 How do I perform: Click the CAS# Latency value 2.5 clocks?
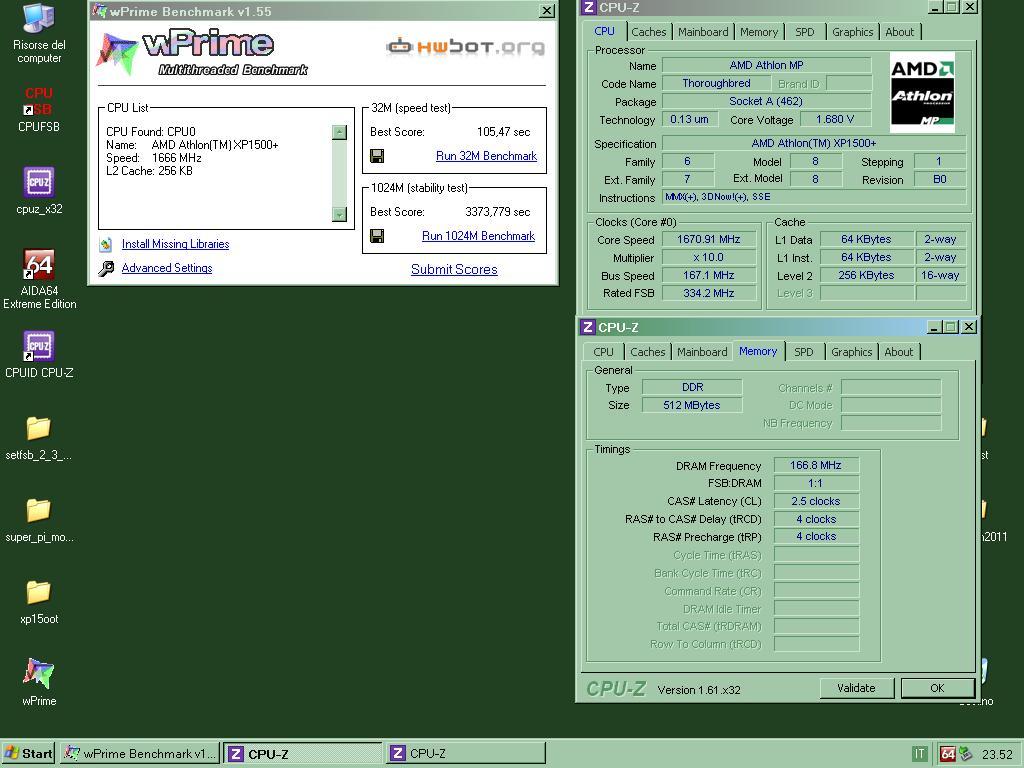pos(816,502)
